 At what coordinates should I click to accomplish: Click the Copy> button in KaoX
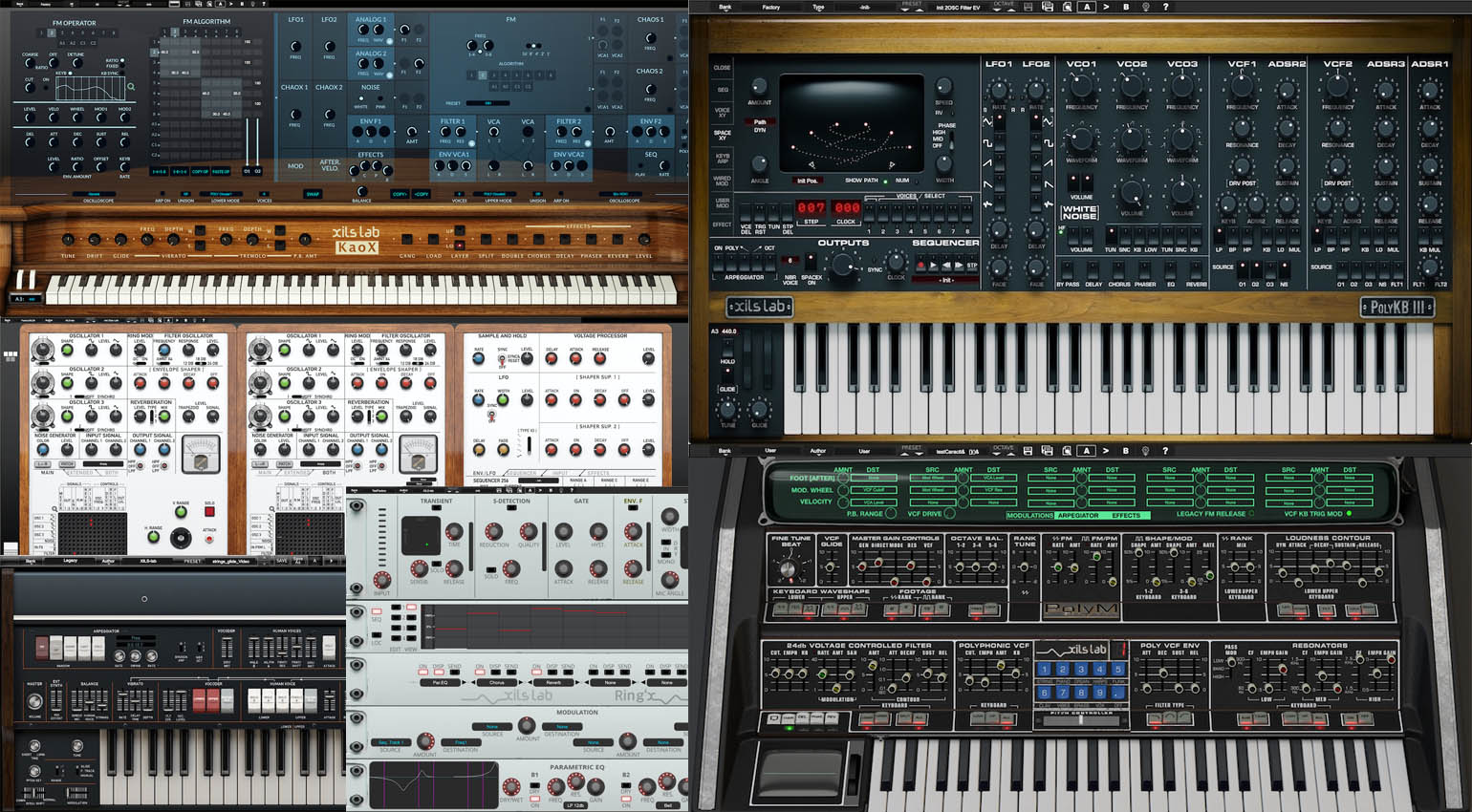pyautogui.click(x=400, y=194)
